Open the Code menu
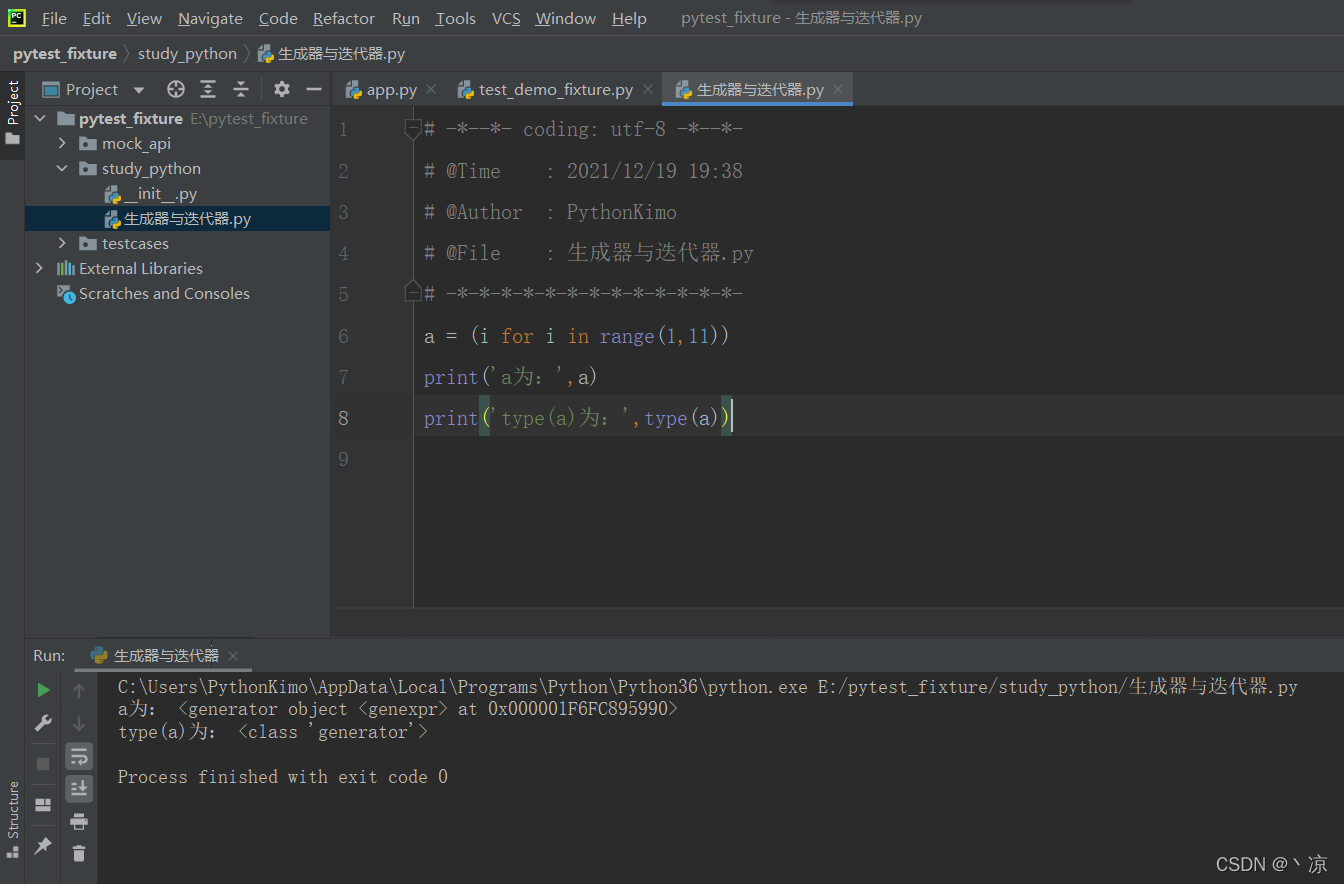 [278, 18]
